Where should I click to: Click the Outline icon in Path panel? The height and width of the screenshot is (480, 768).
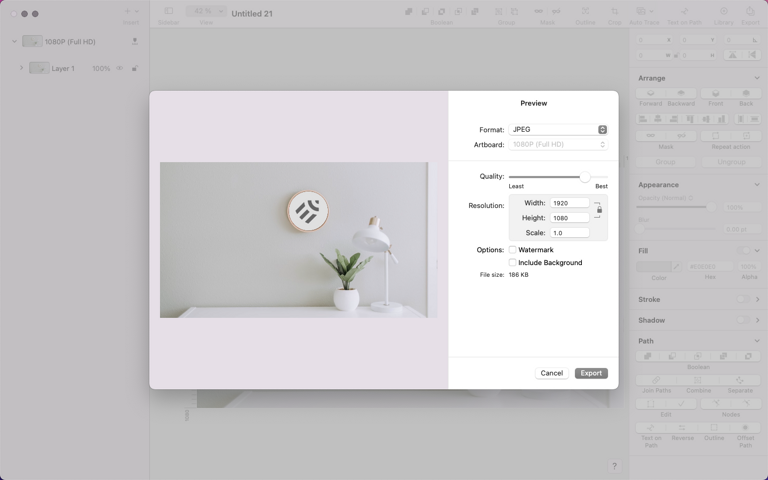[714, 427]
